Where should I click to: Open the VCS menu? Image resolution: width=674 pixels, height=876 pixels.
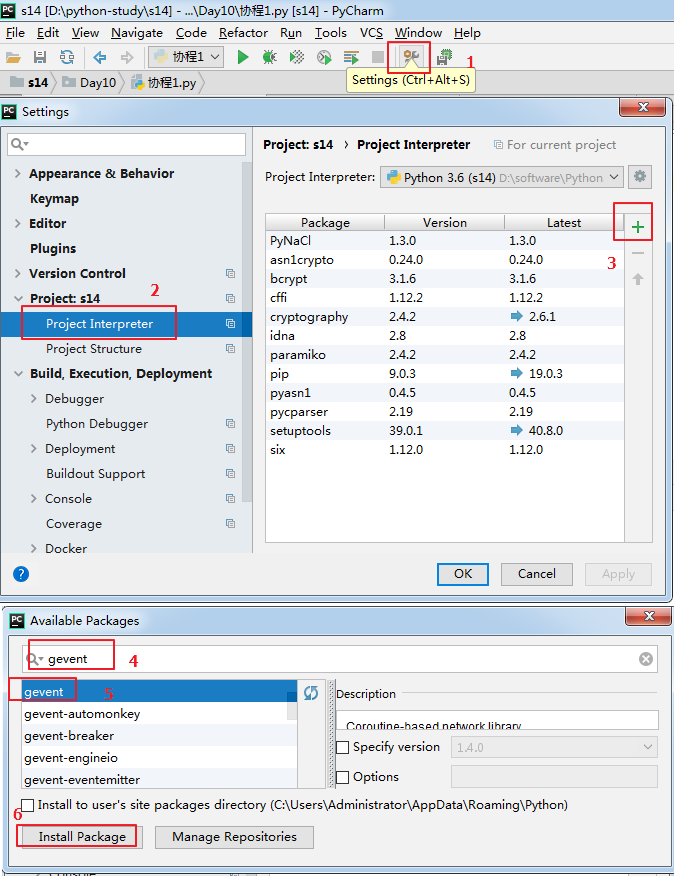click(371, 33)
